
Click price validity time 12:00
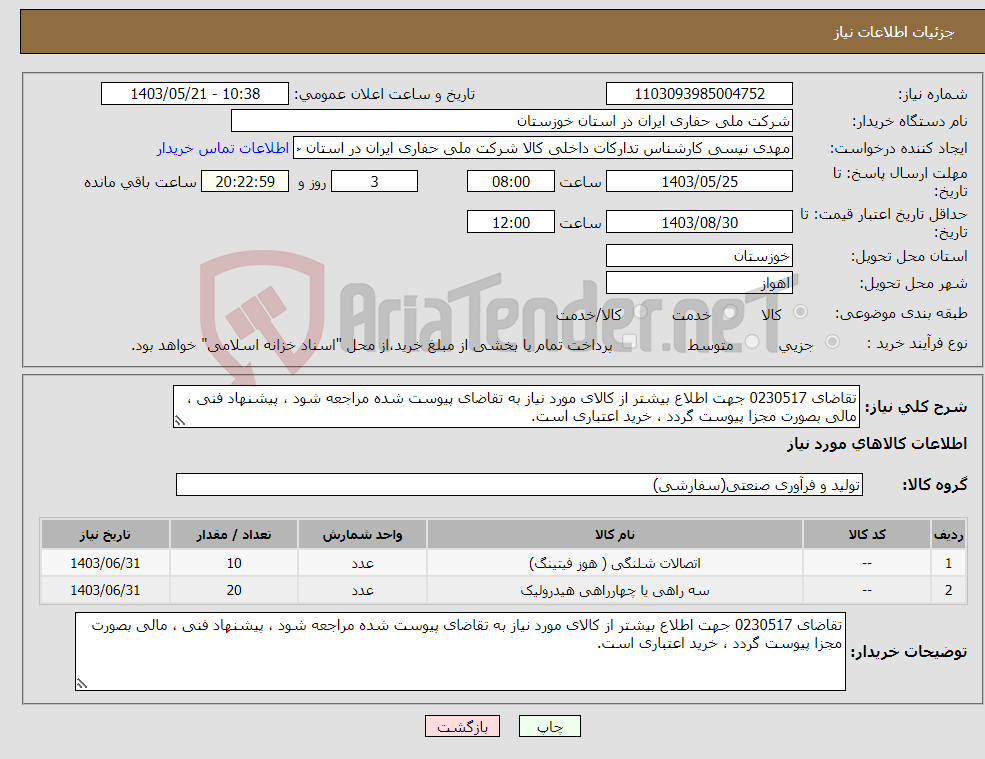511,222
